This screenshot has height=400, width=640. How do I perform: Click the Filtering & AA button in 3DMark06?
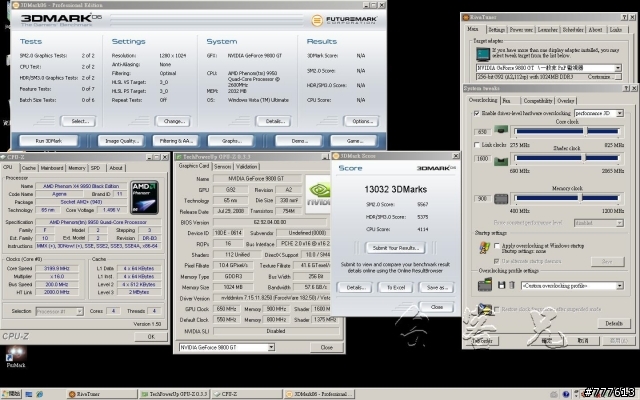pos(176,141)
